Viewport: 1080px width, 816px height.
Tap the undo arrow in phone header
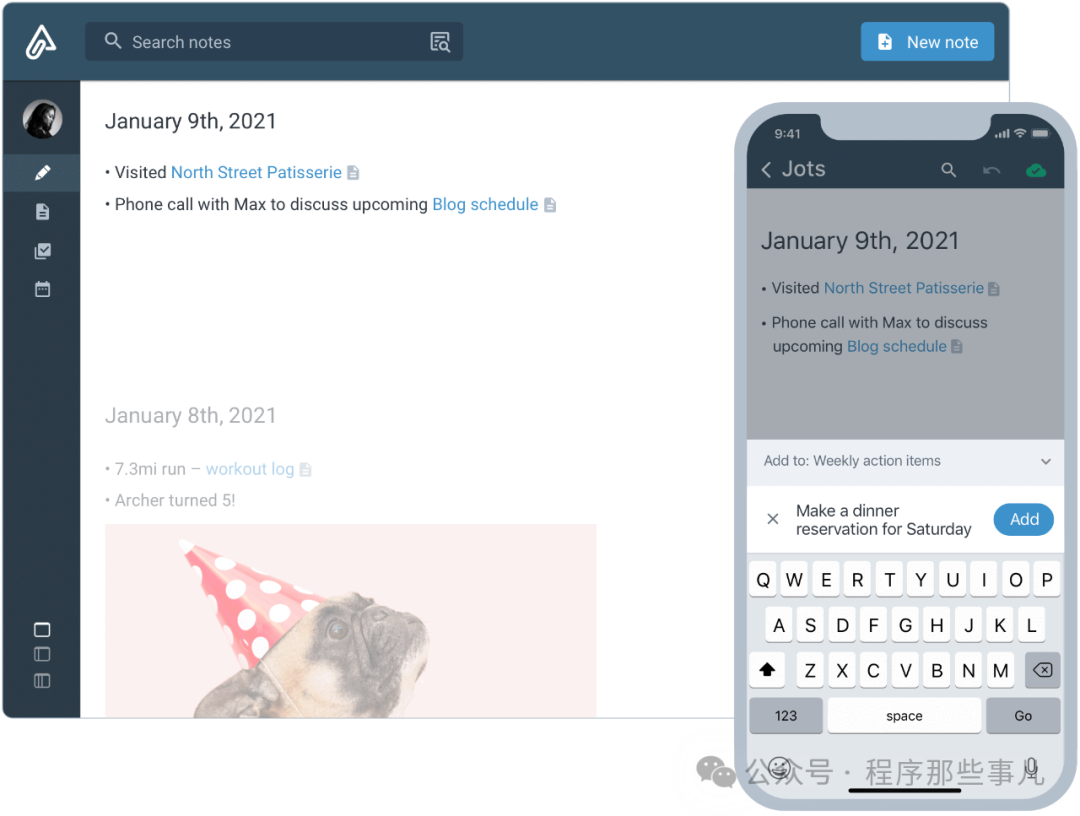tap(991, 170)
